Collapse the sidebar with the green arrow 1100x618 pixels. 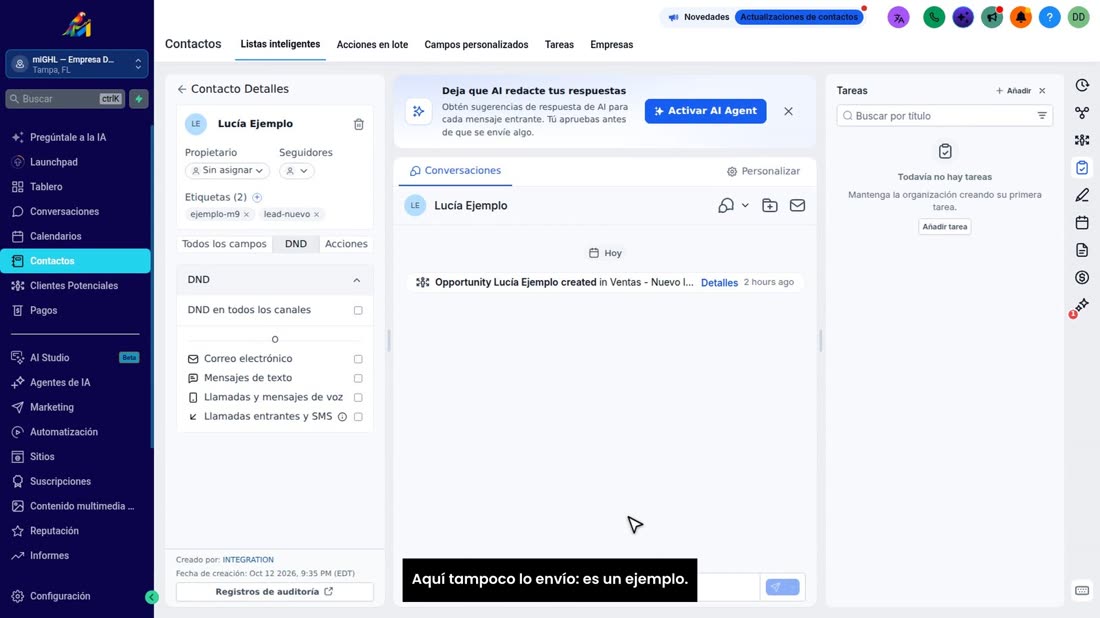[x=152, y=597]
